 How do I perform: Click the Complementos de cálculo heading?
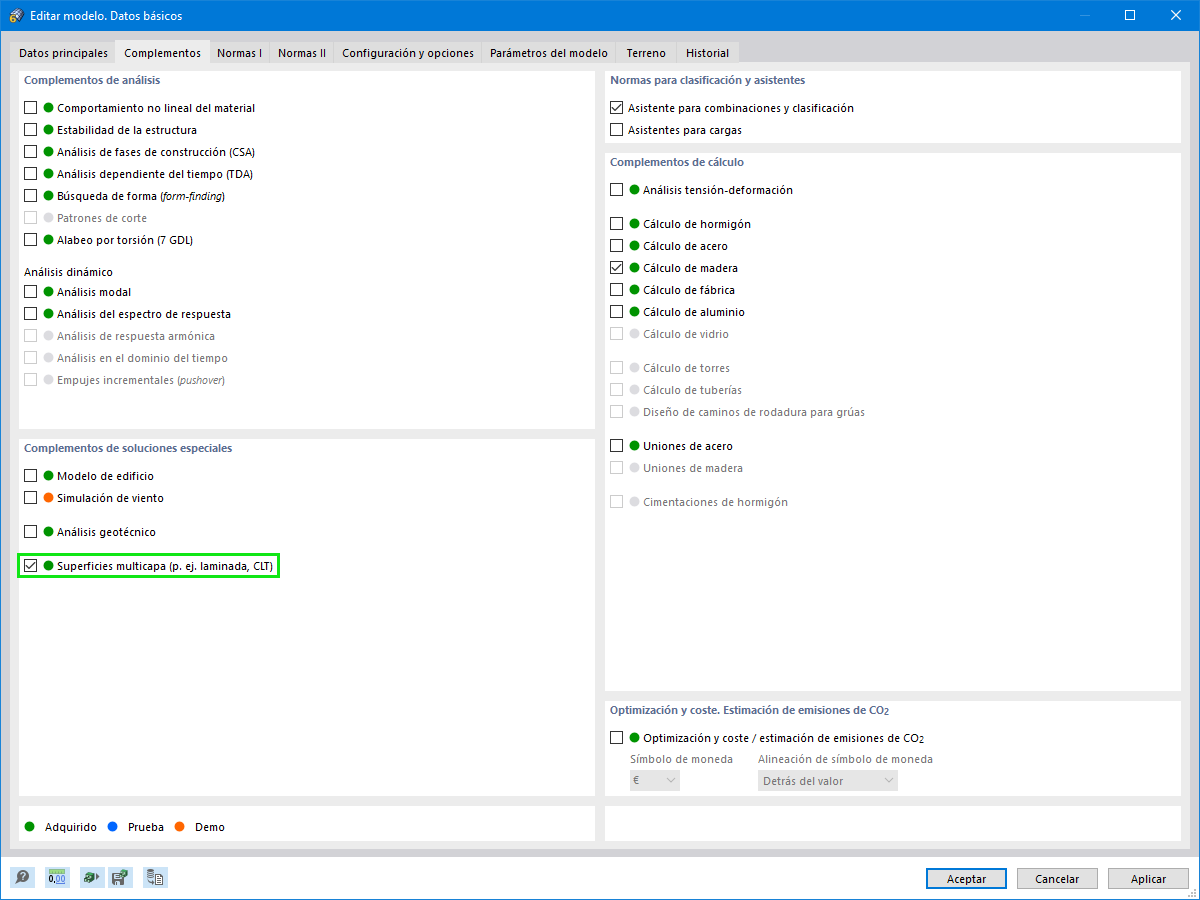pos(677,162)
